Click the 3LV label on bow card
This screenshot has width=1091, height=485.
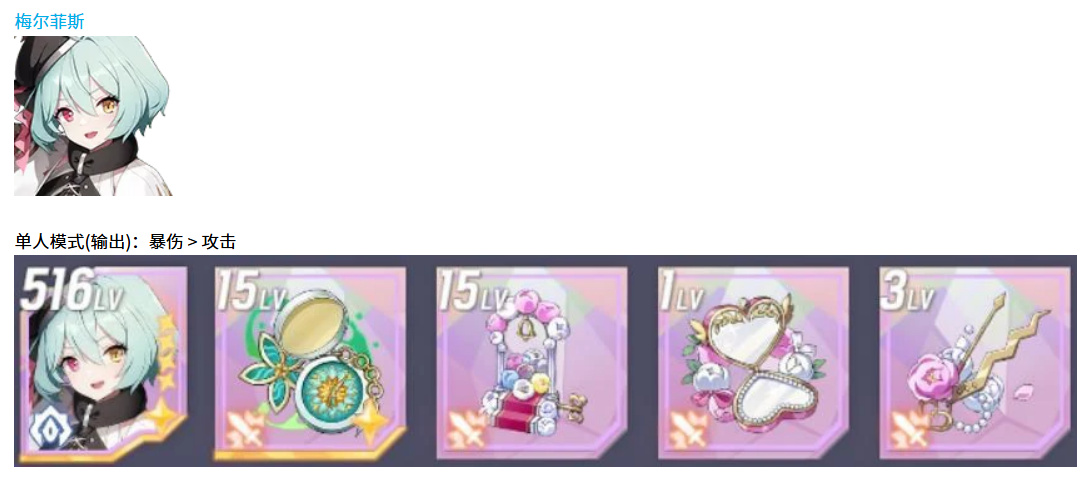[907, 291]
